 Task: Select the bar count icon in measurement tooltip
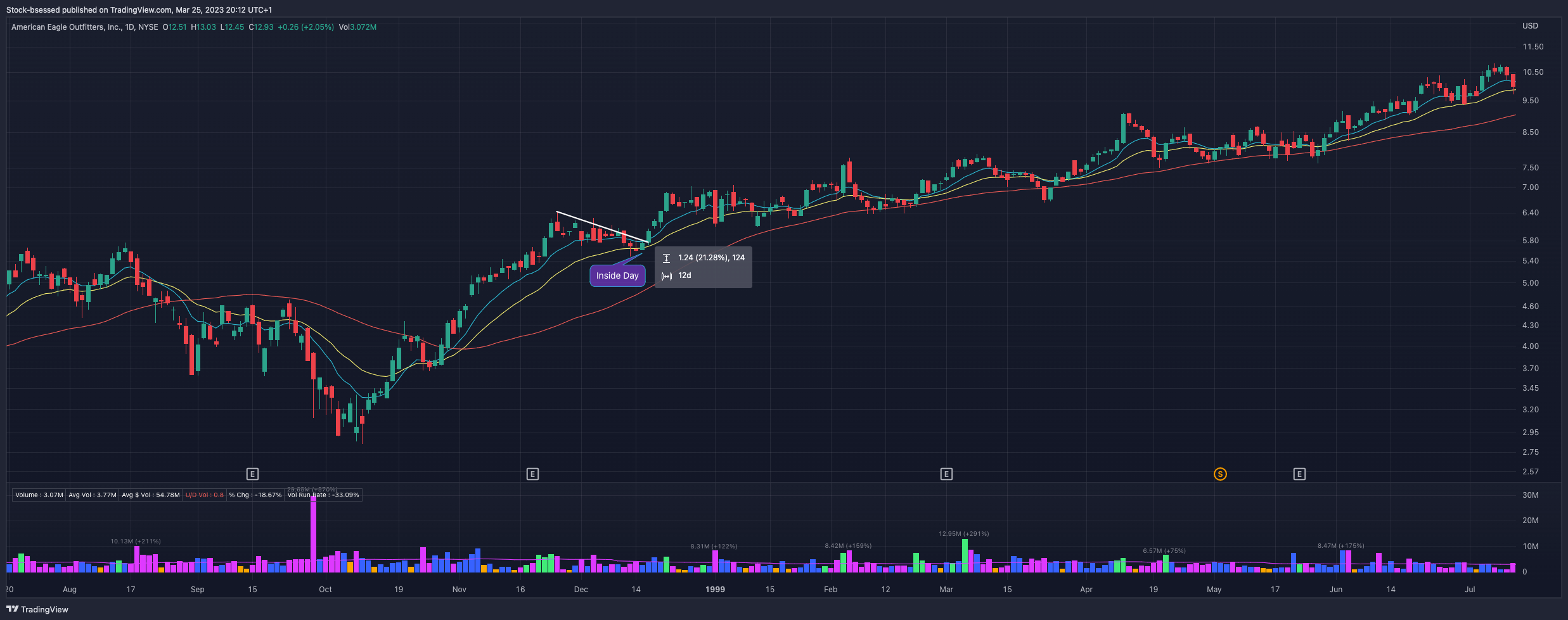[x=666, y=275]
